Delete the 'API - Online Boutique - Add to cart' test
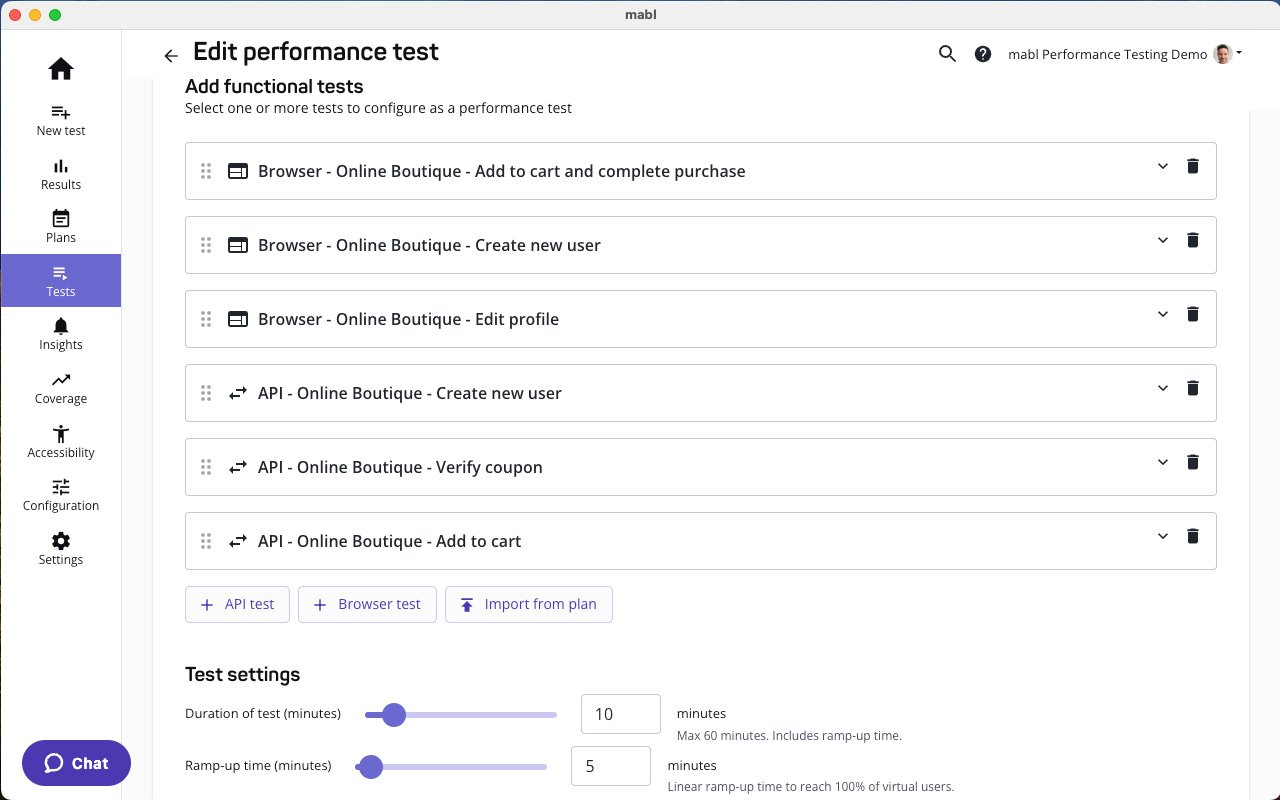 click(1193, 536)
